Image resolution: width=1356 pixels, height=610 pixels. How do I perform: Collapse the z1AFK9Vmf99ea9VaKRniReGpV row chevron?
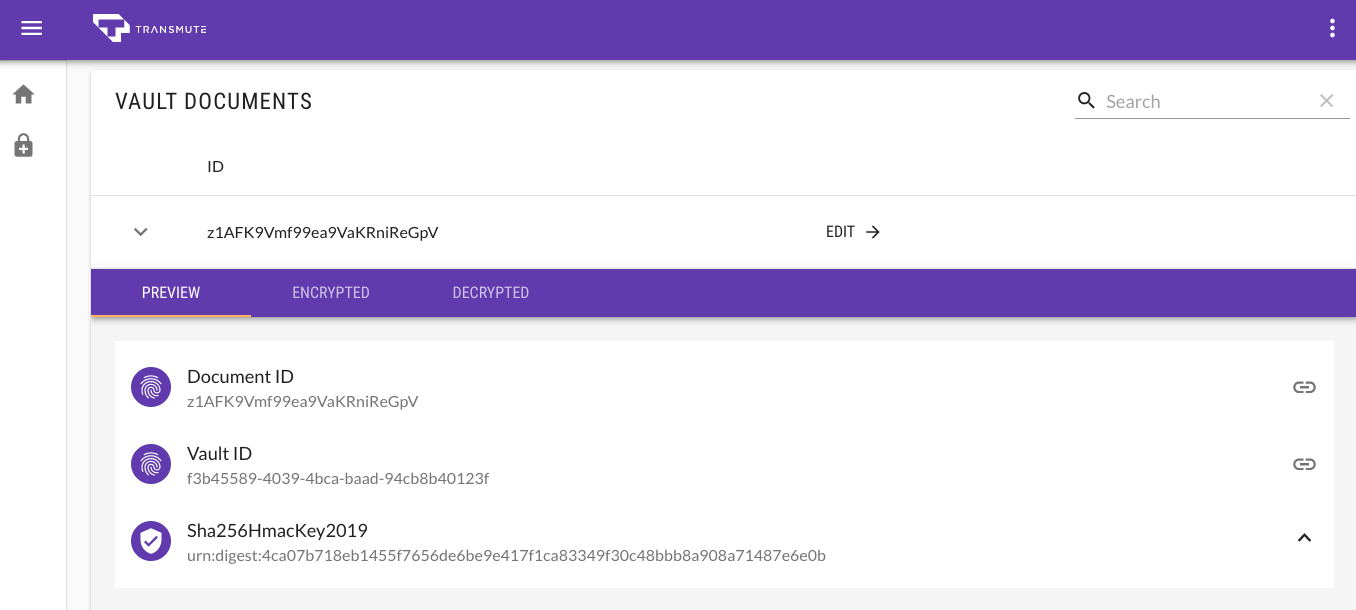141,232
